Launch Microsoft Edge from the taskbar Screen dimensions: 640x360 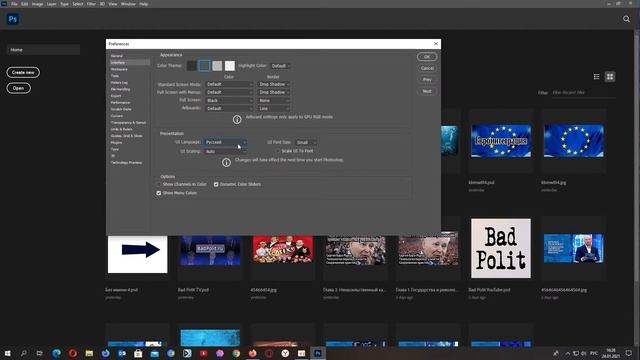[x=56, y=353]
